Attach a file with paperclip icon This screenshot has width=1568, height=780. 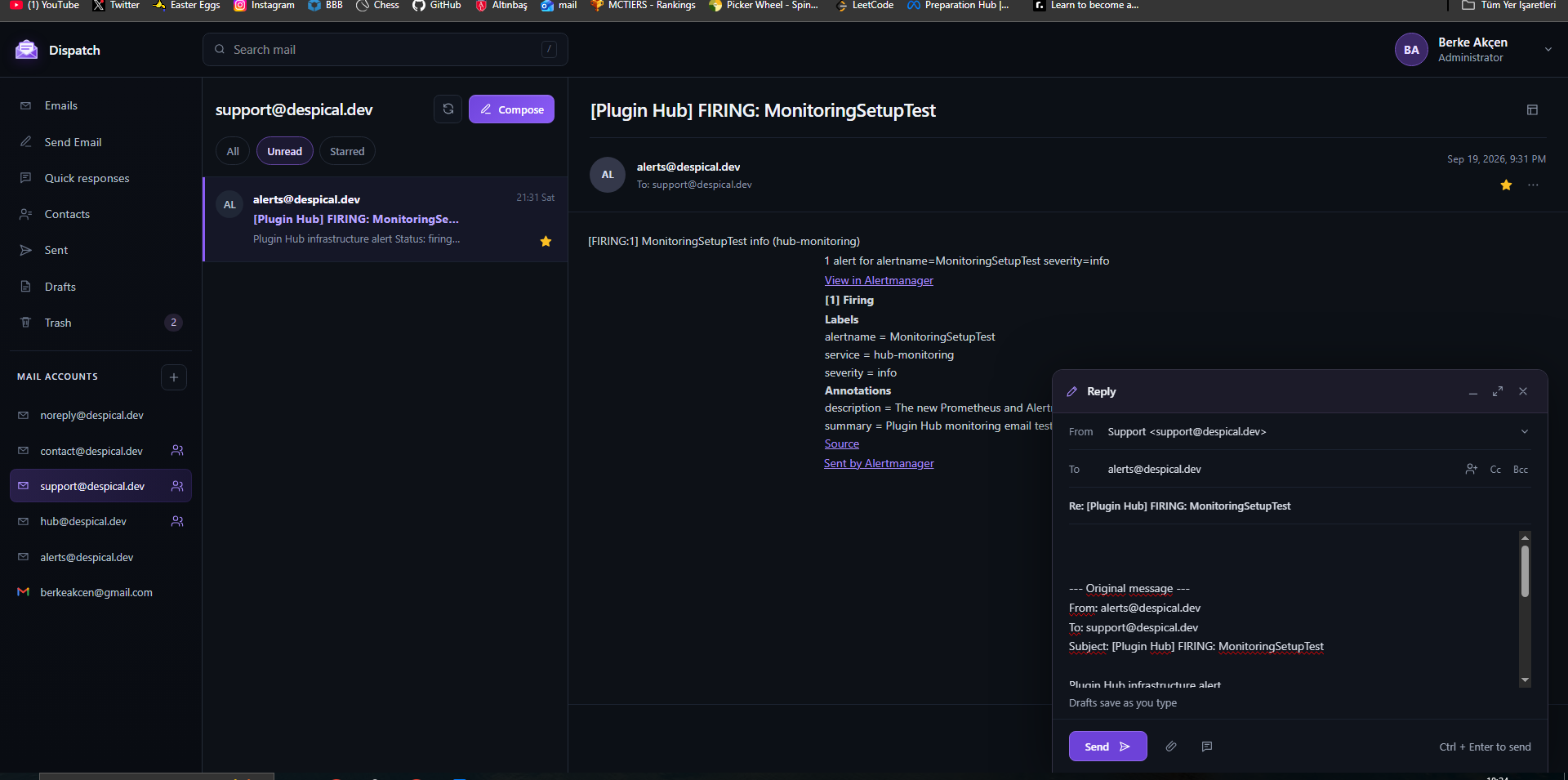coord(1171,747)
